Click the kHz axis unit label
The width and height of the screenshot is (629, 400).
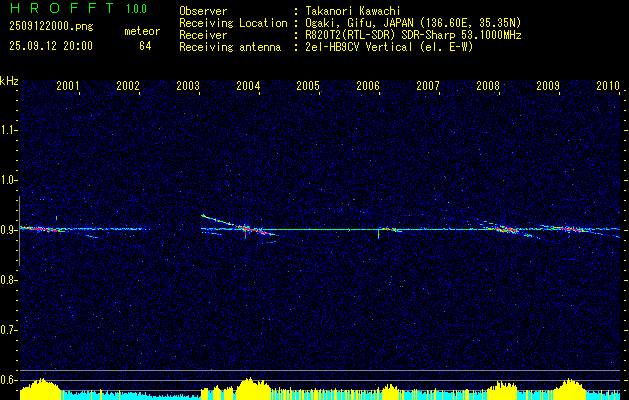[x=9, y=81]
